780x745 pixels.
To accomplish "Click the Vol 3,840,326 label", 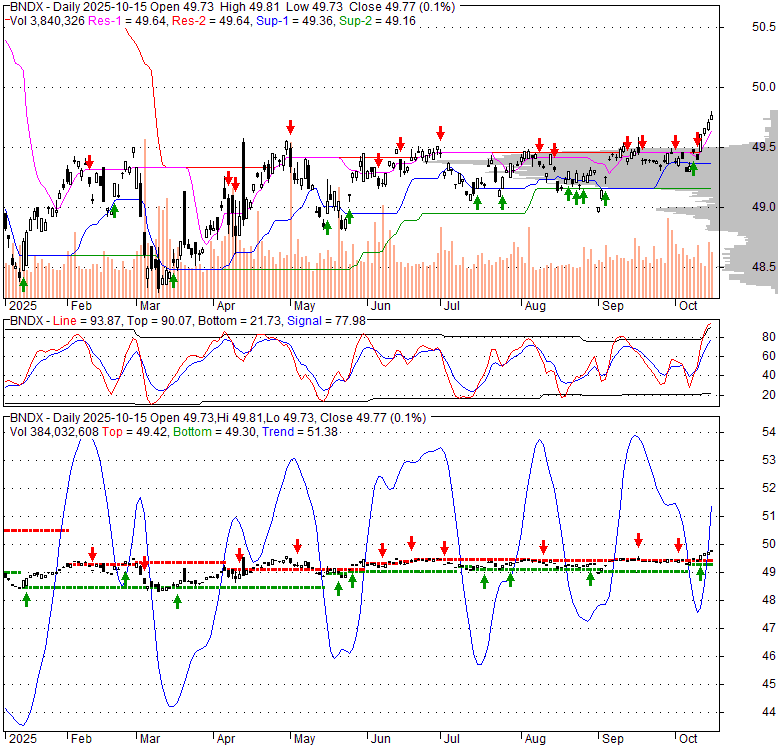I will click(47, 21).
